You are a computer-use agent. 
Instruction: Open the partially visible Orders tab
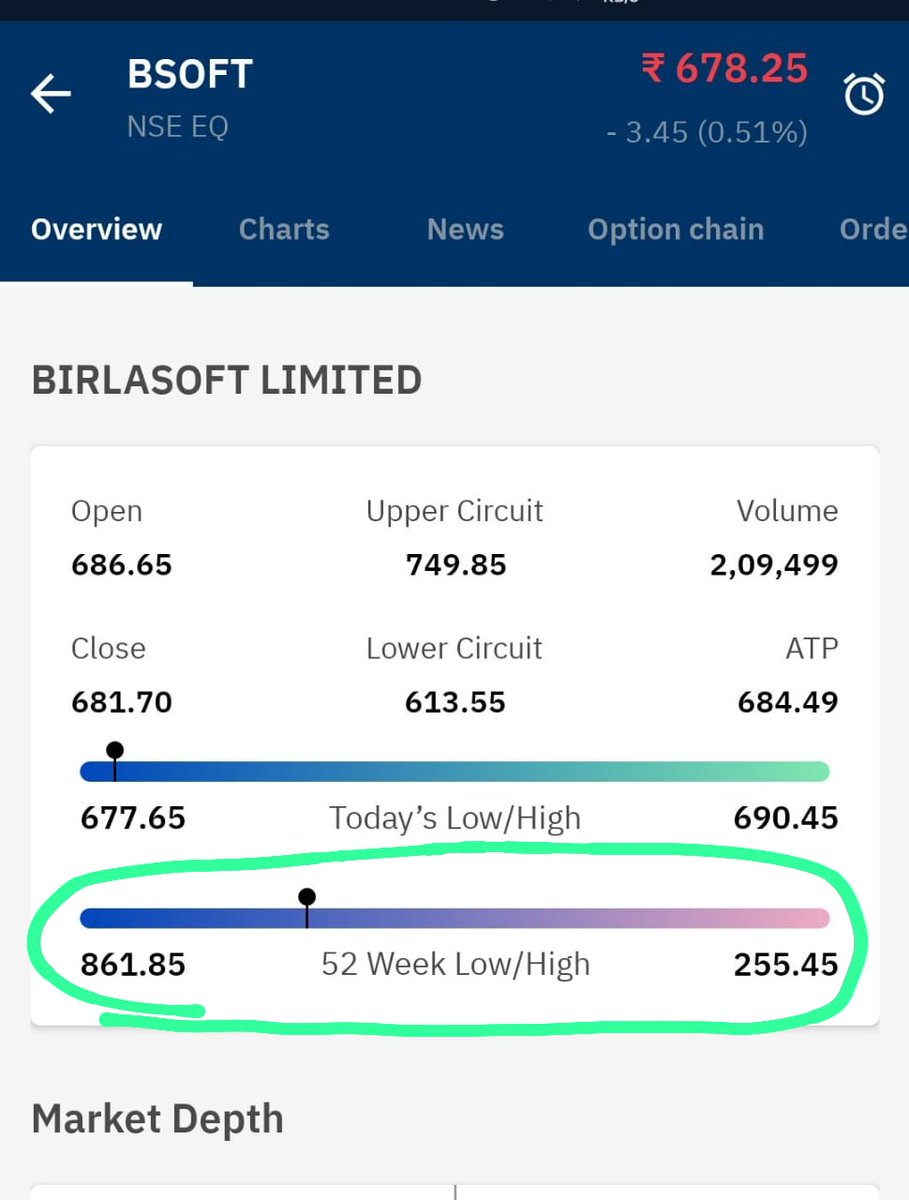[874, 229]
